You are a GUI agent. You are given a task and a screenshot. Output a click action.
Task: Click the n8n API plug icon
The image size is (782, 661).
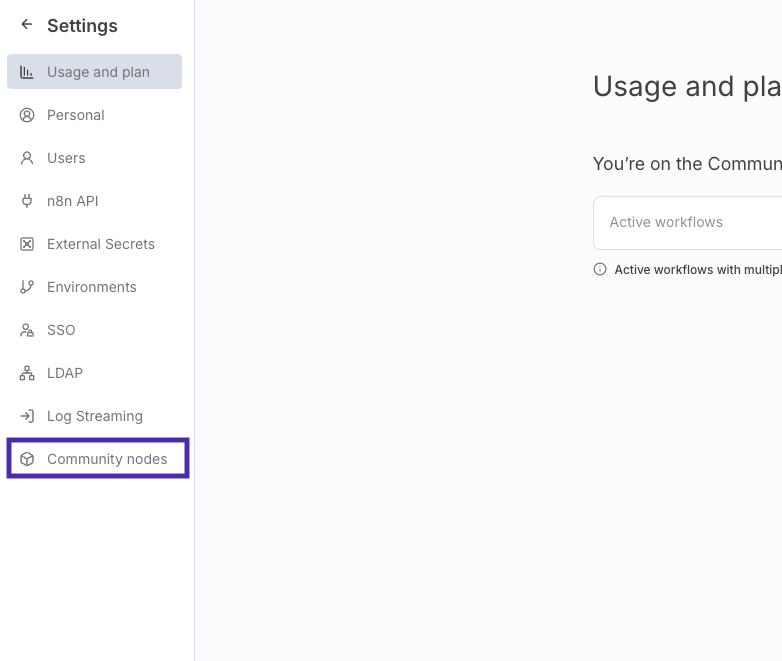(x=27, y=201)
